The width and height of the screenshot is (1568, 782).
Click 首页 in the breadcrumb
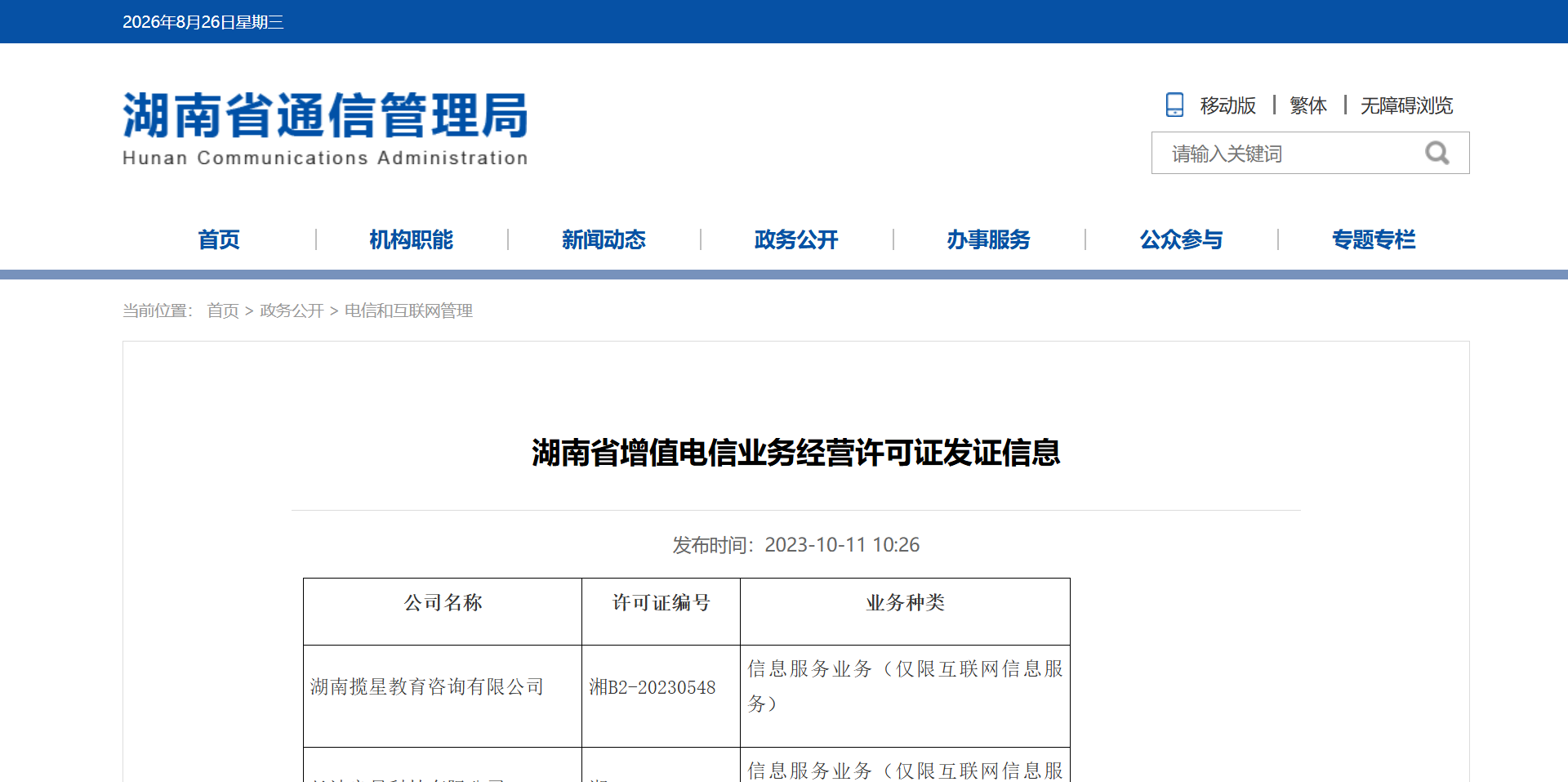tap(223, 311)
